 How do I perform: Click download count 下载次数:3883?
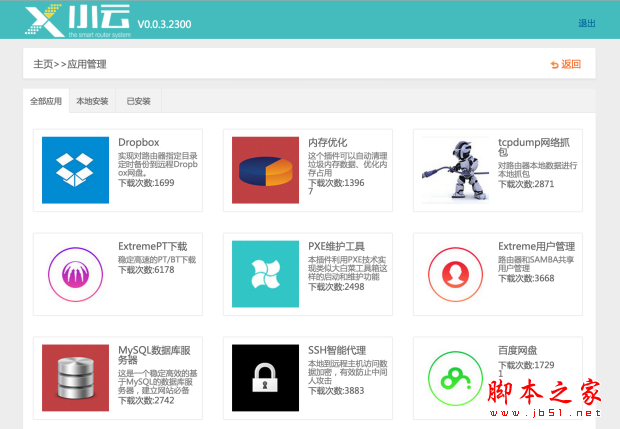pos(336,391)
